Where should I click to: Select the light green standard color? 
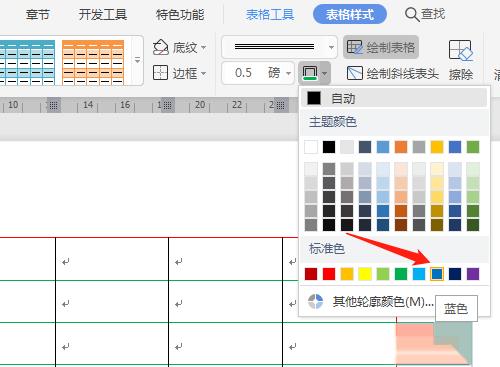coord(383,274)
